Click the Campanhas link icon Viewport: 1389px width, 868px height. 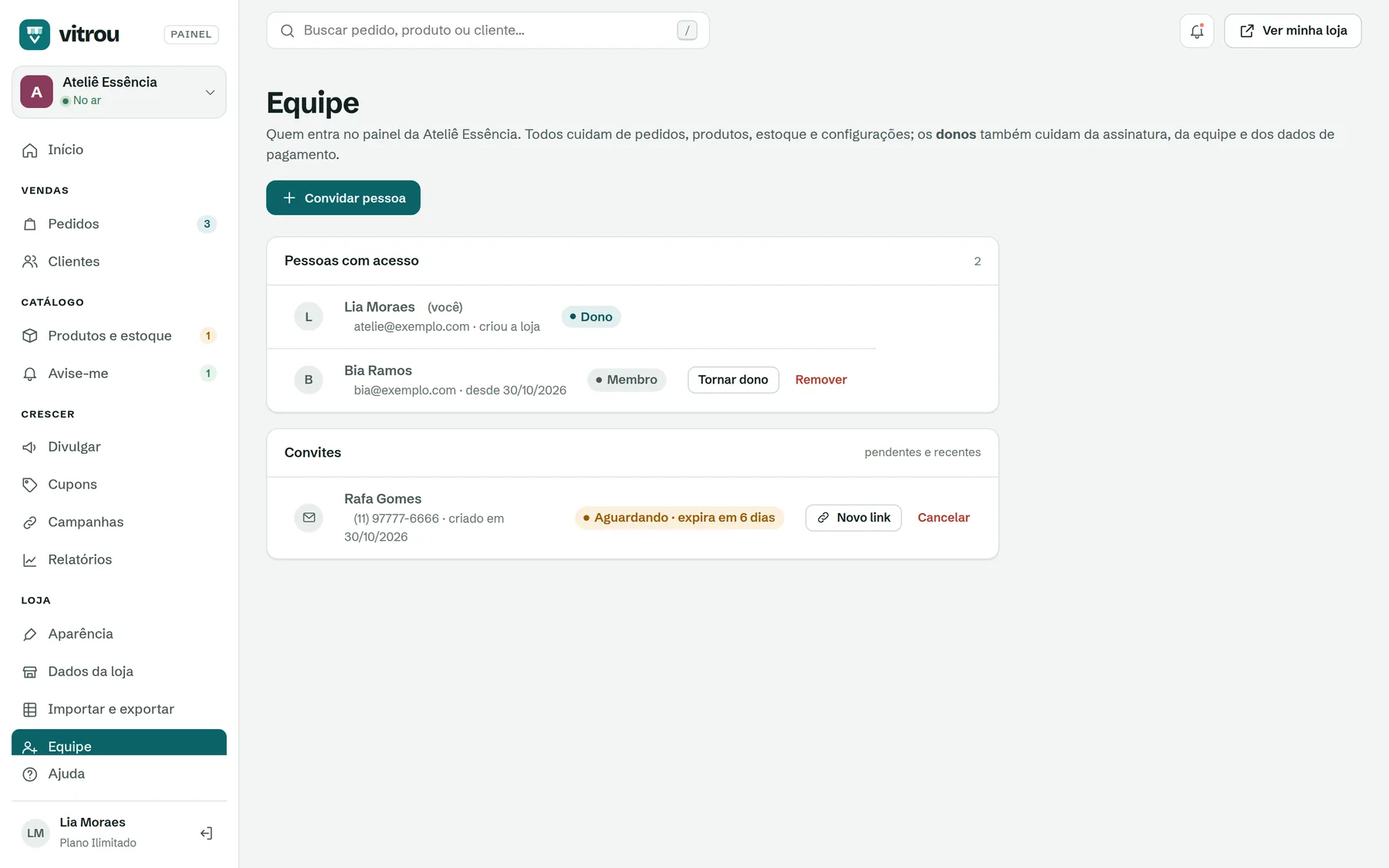click(30, 522)
